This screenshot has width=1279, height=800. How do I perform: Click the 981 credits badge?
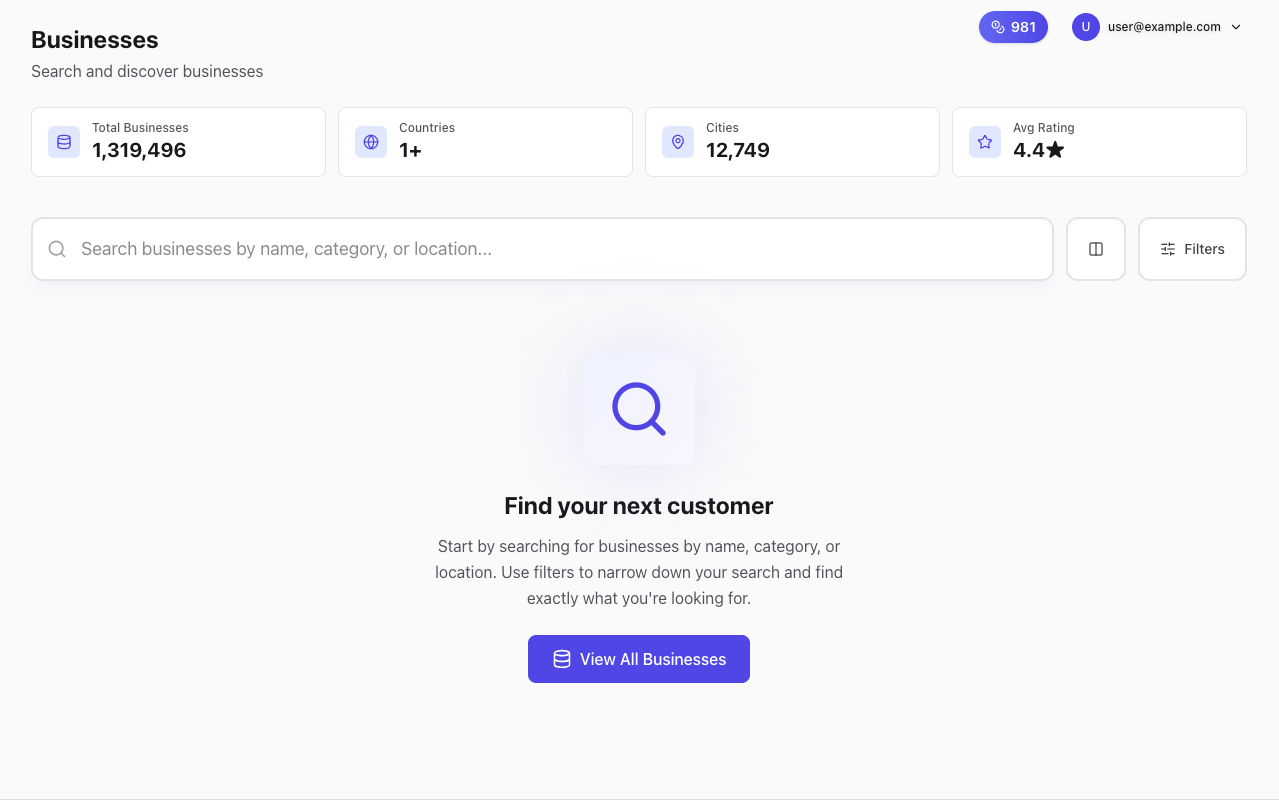[x=1013, y=27]
